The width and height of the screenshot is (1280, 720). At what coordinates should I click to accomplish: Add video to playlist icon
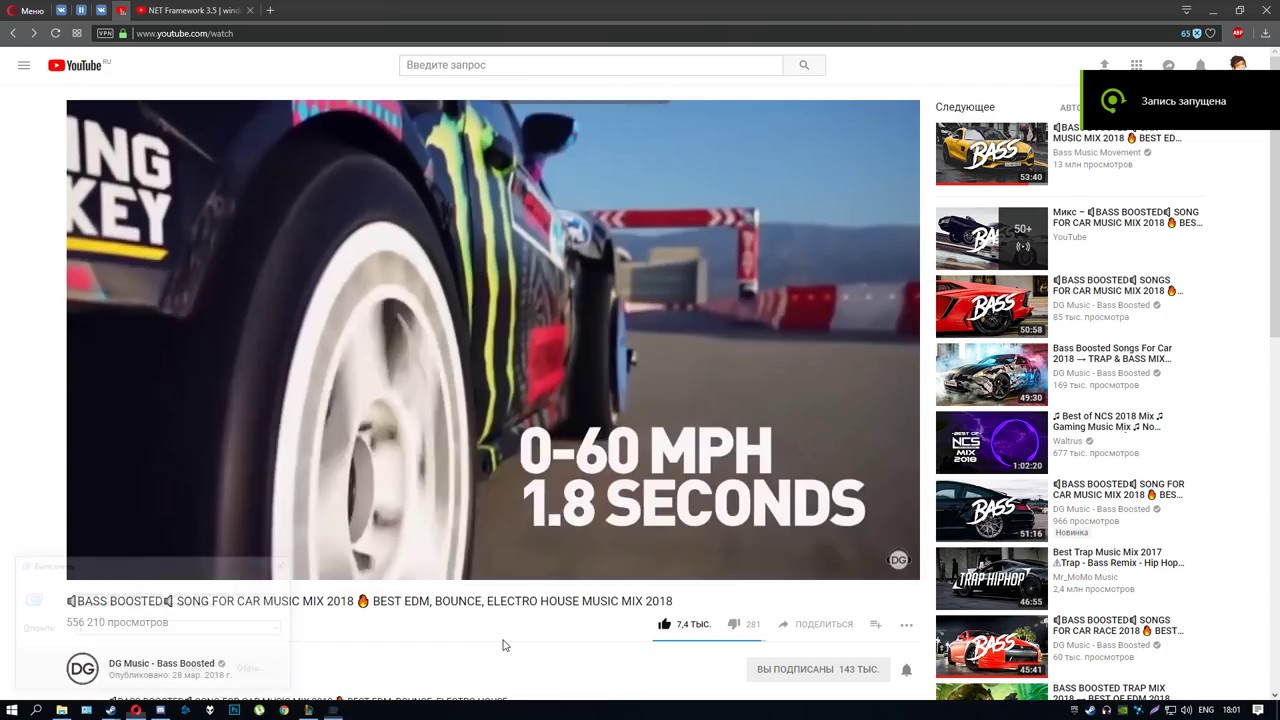[x=875, y=624]
